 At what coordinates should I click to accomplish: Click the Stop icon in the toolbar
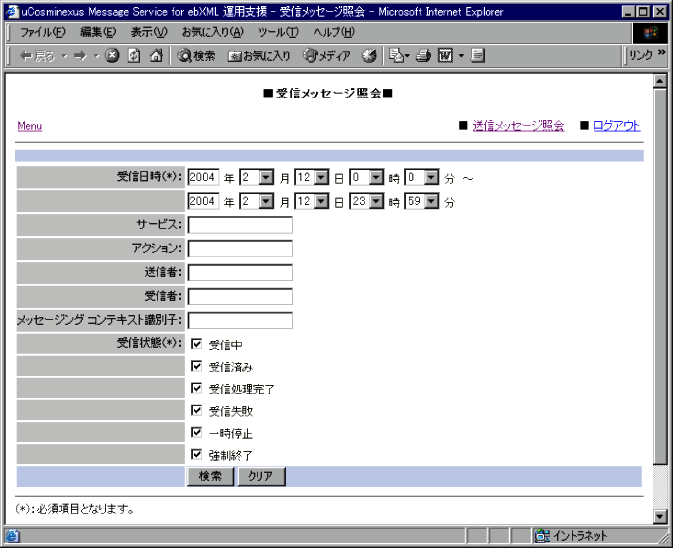coord(112,56)
